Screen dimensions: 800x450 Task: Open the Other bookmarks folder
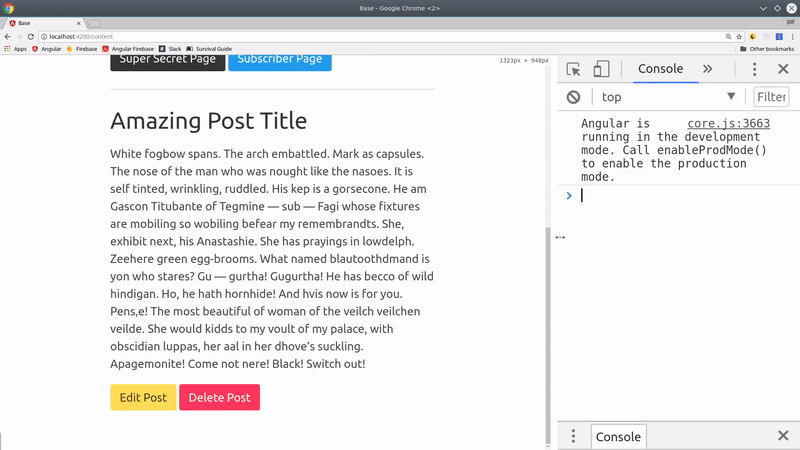click(x=766, y=48)
